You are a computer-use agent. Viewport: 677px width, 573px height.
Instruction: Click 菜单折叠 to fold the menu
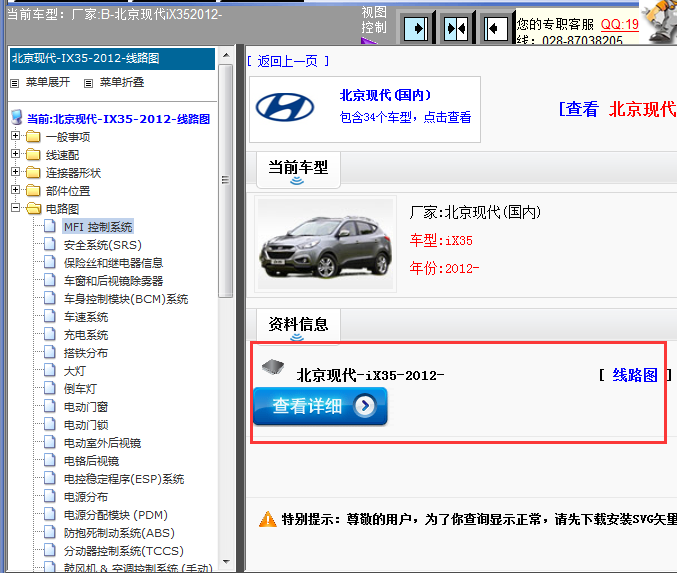(x=122, y=82)
